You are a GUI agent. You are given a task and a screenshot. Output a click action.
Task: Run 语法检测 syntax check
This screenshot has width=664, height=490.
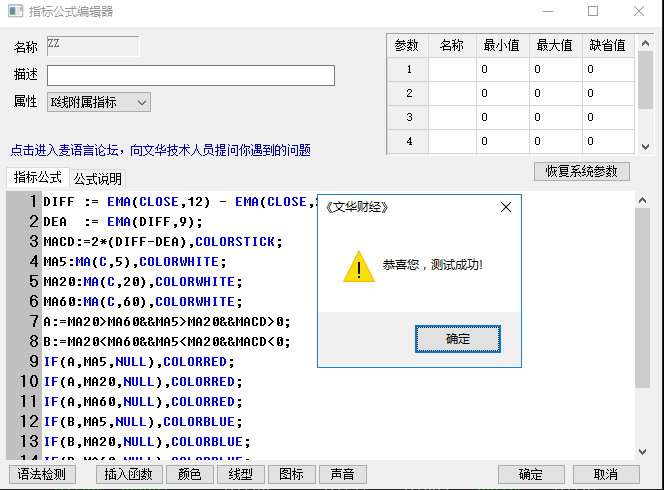click(x=41, y=474)
